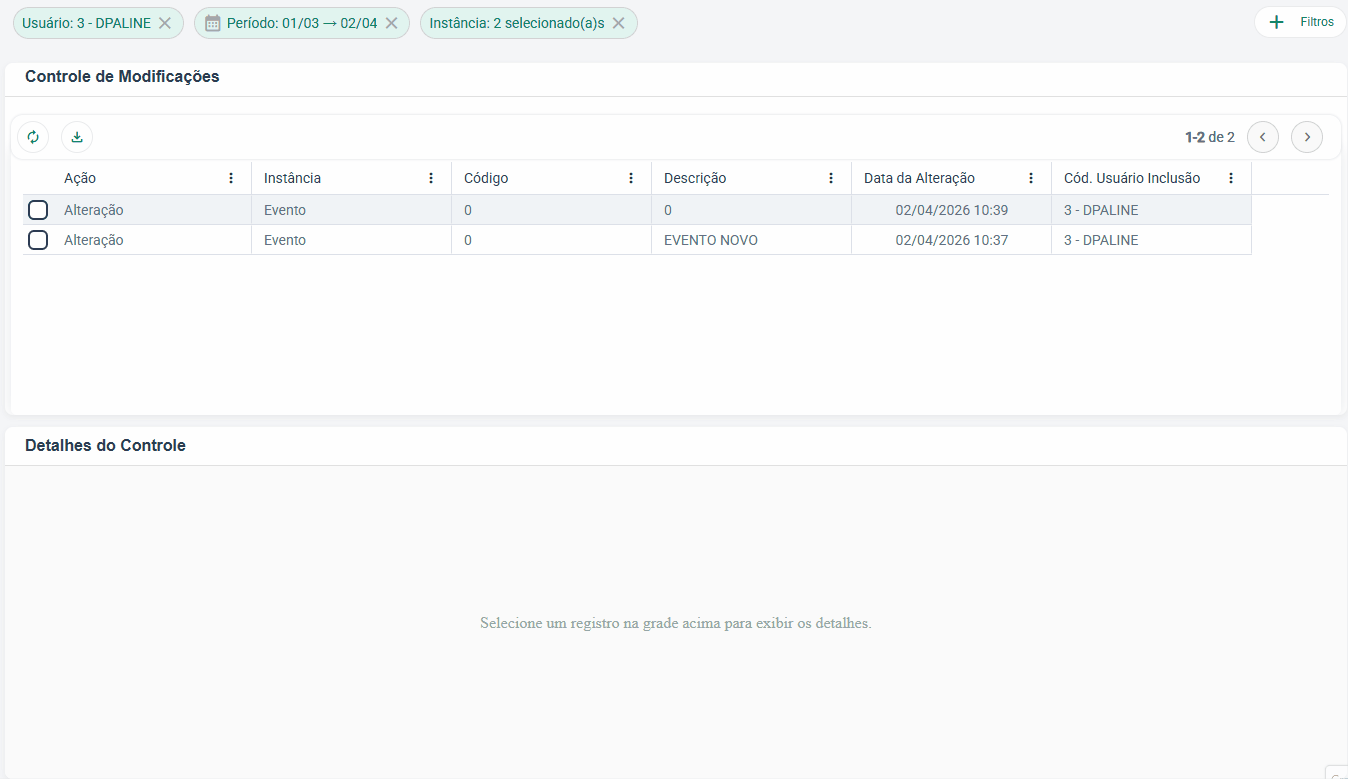
Task: Select the 02/04/2026 10:39 date cell
Action: (951, 210)
